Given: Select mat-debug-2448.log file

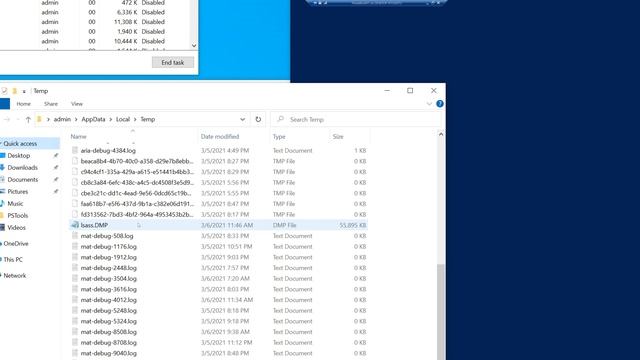Looking at the screenshot, I should (218, 268).
